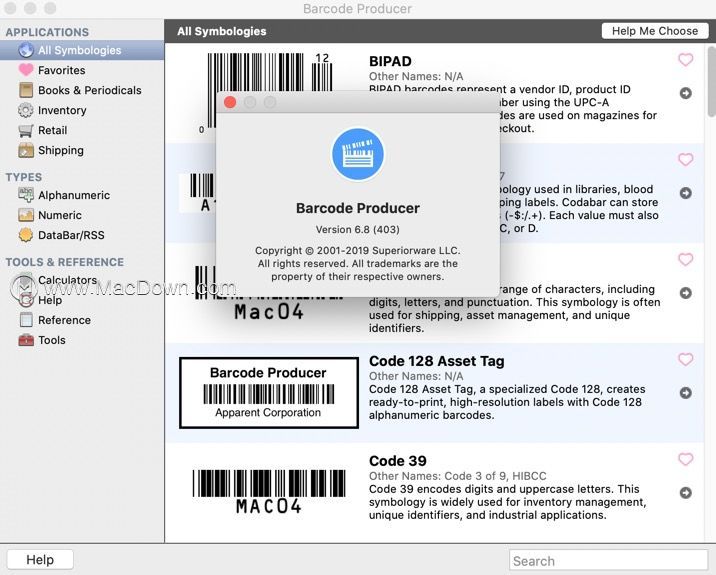Open the Help sidebar item

[50, 300]
